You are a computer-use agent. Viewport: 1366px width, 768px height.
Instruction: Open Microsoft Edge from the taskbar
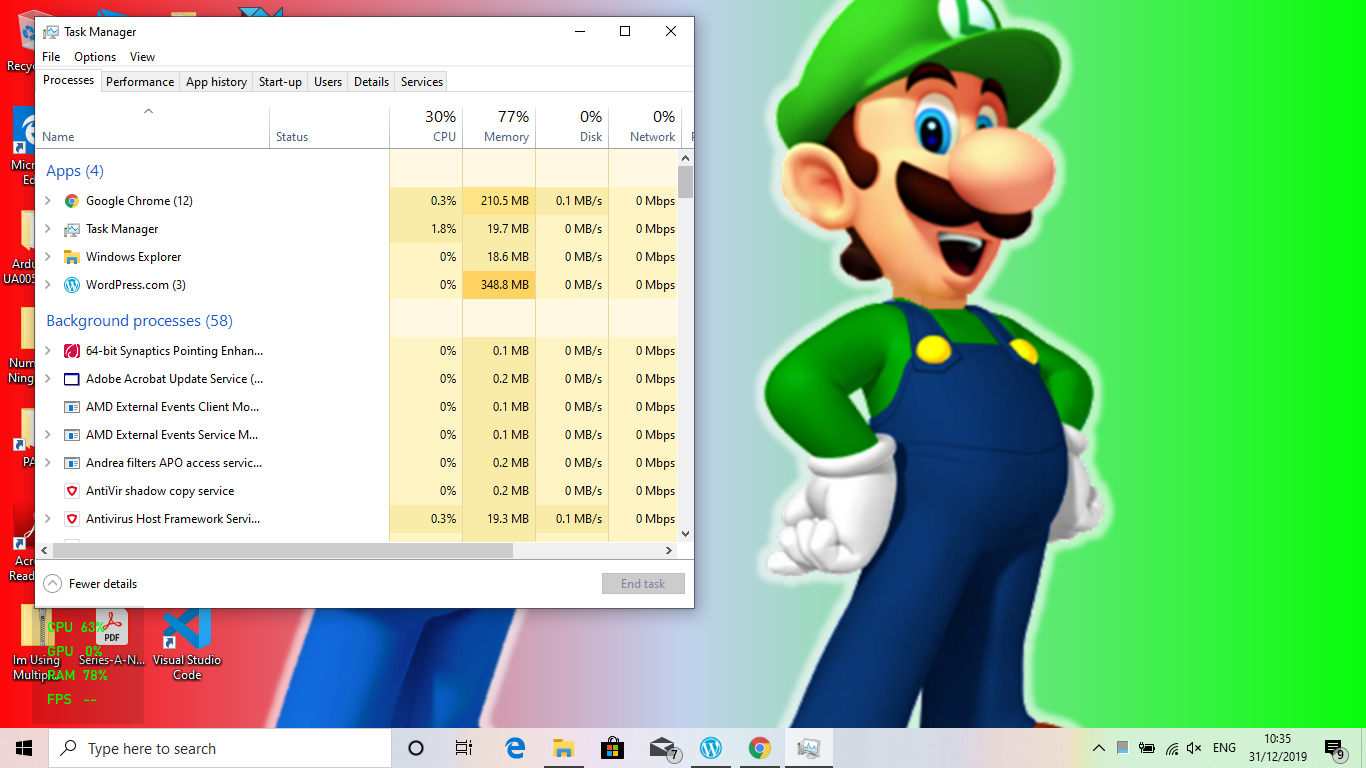coord(515,748)
